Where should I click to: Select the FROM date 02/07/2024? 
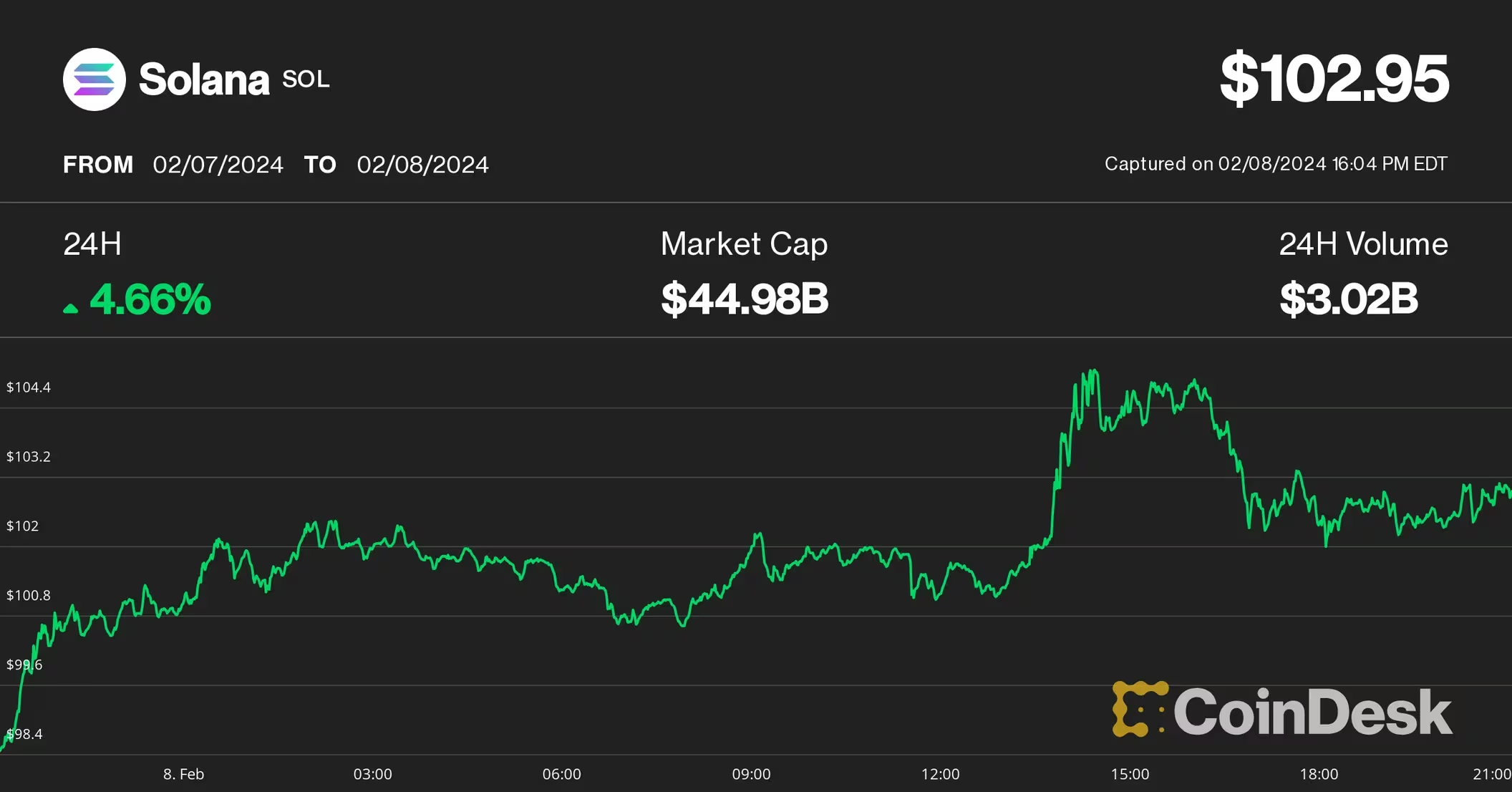pyautogui.click(x=218, y=165)
